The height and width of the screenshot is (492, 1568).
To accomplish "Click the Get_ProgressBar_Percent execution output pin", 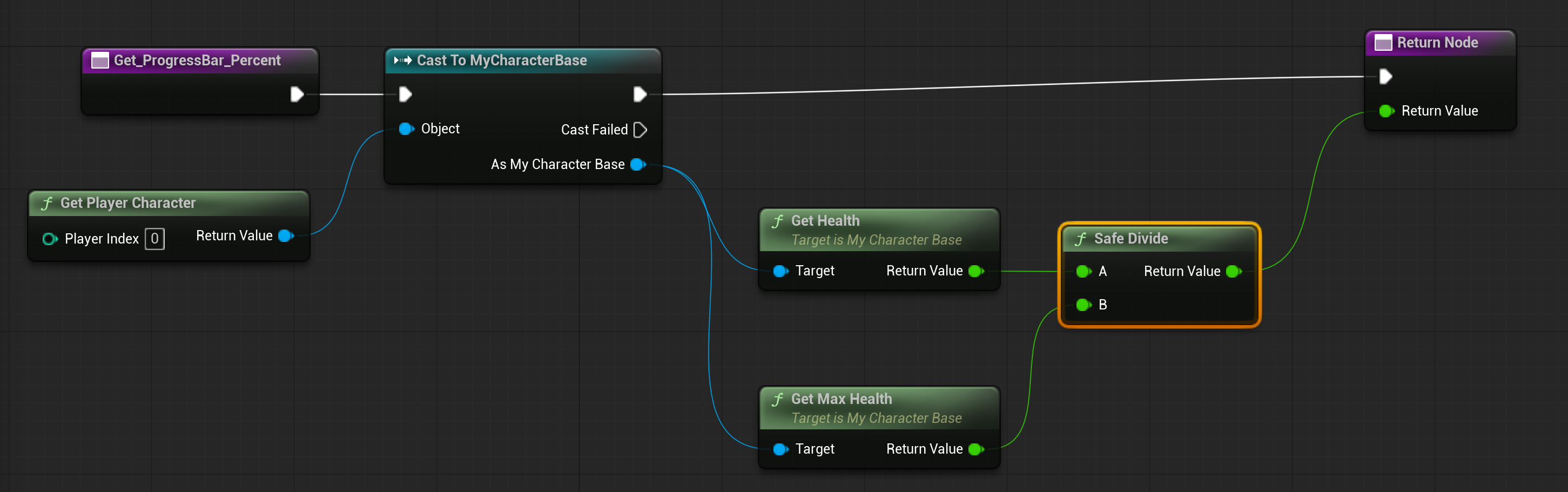I will click(297, 95).
